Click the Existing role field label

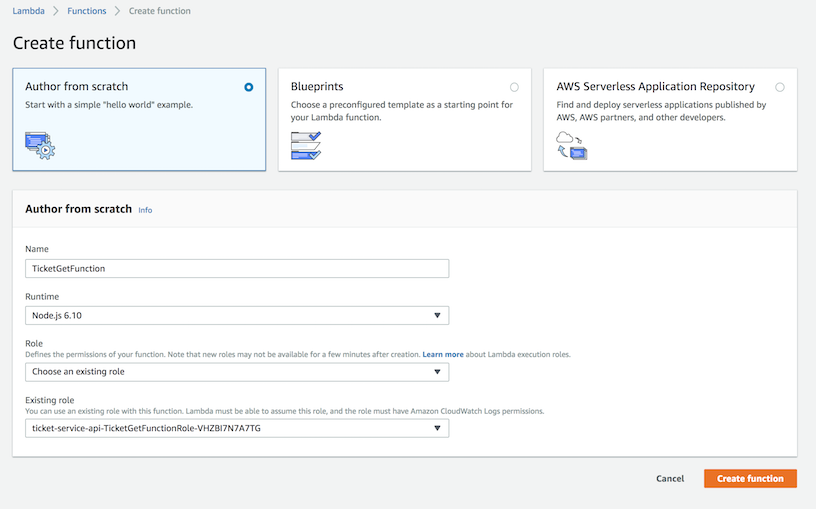pos(49,400)
